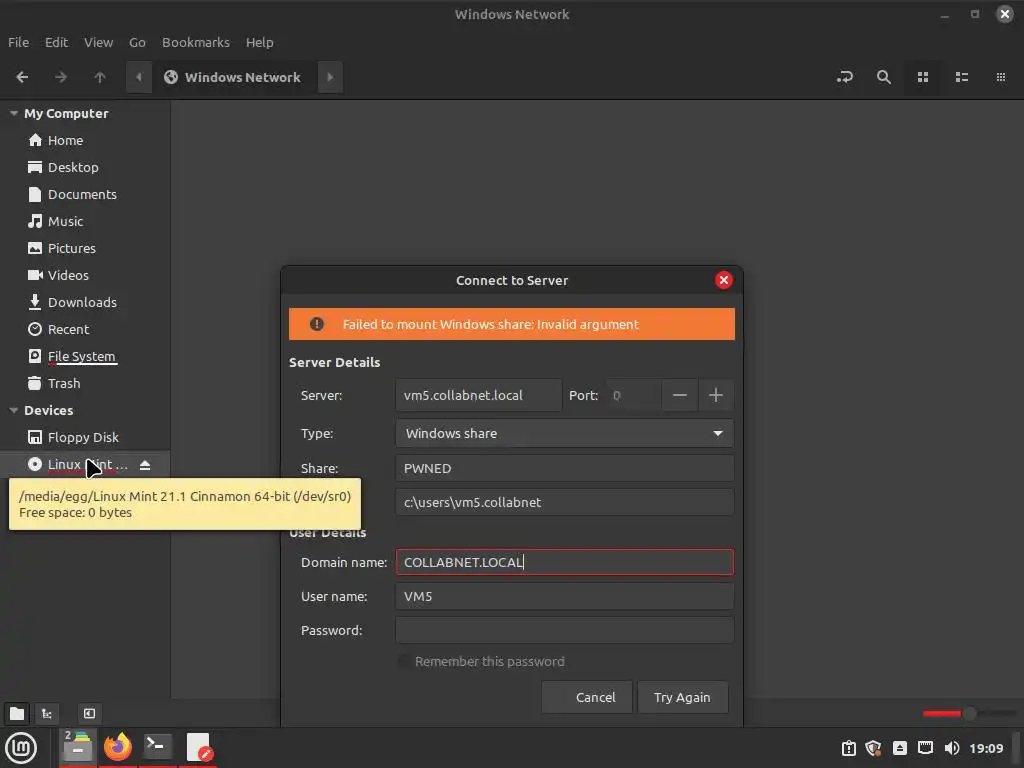Screen dimensions: 1024x768
Task: Open the update manager shield tray icon
Action: click(x=874, y=748)
